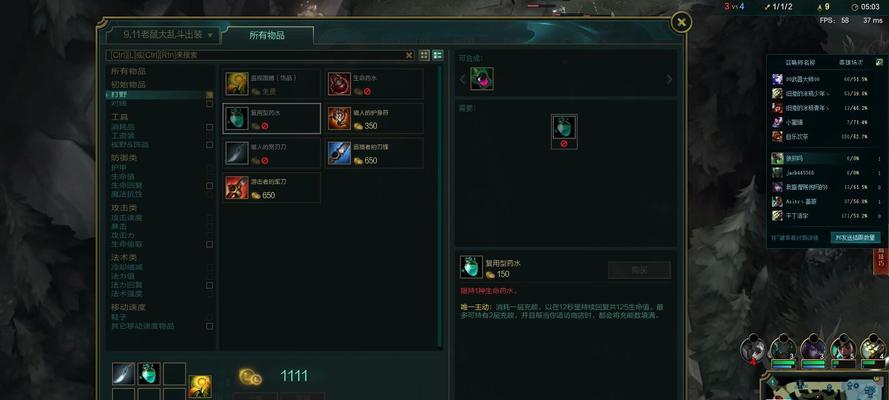Go to previous builds-into items with left arrow

[x=462, y=79]
